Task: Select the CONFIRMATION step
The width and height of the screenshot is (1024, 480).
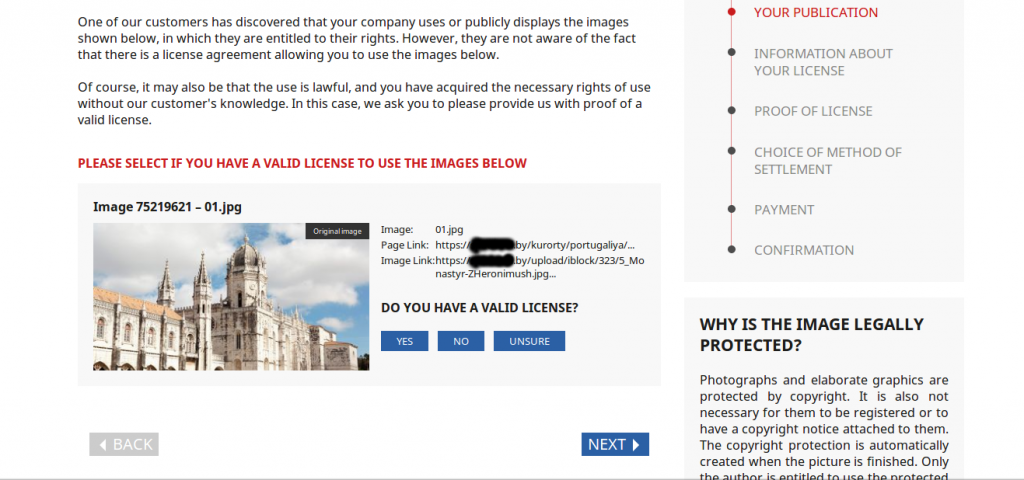Action: click(x=804, y=250)
